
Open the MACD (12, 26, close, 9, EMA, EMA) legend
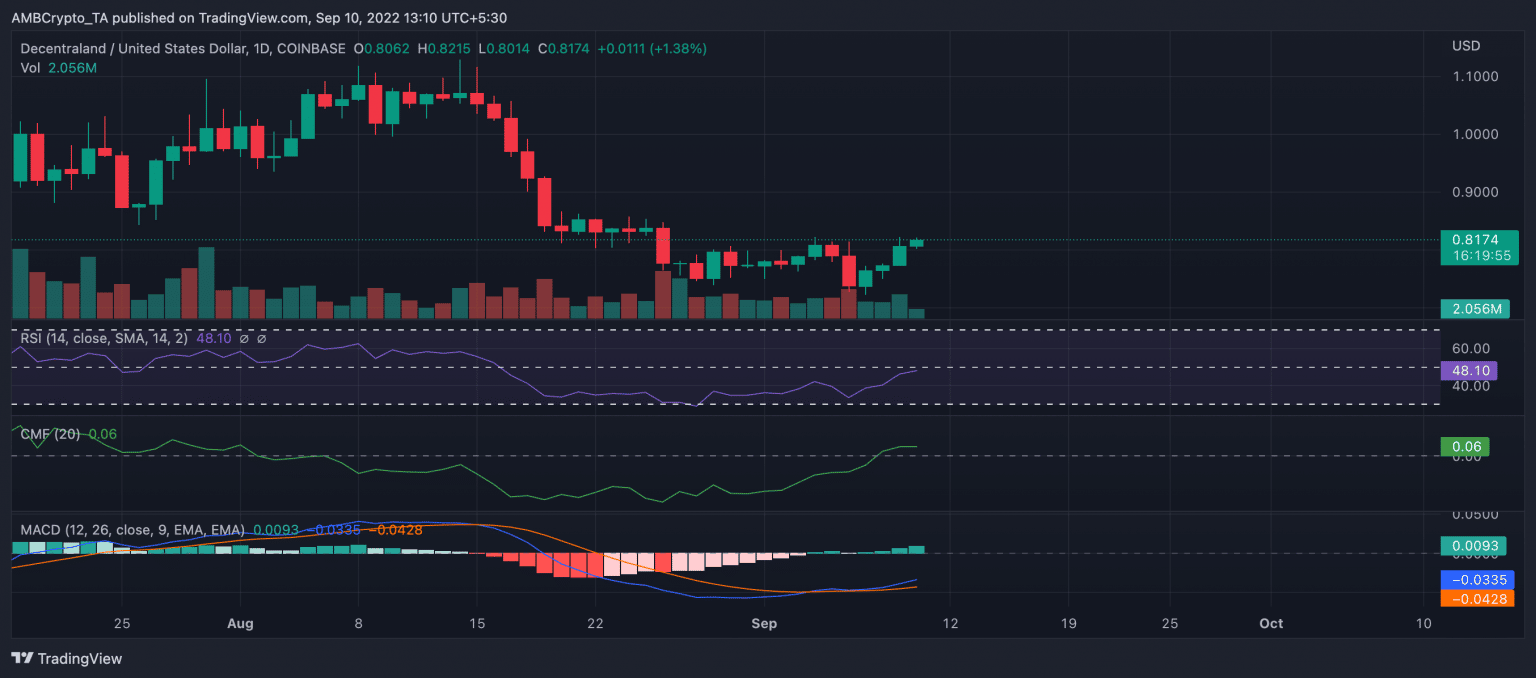point(133,529)
